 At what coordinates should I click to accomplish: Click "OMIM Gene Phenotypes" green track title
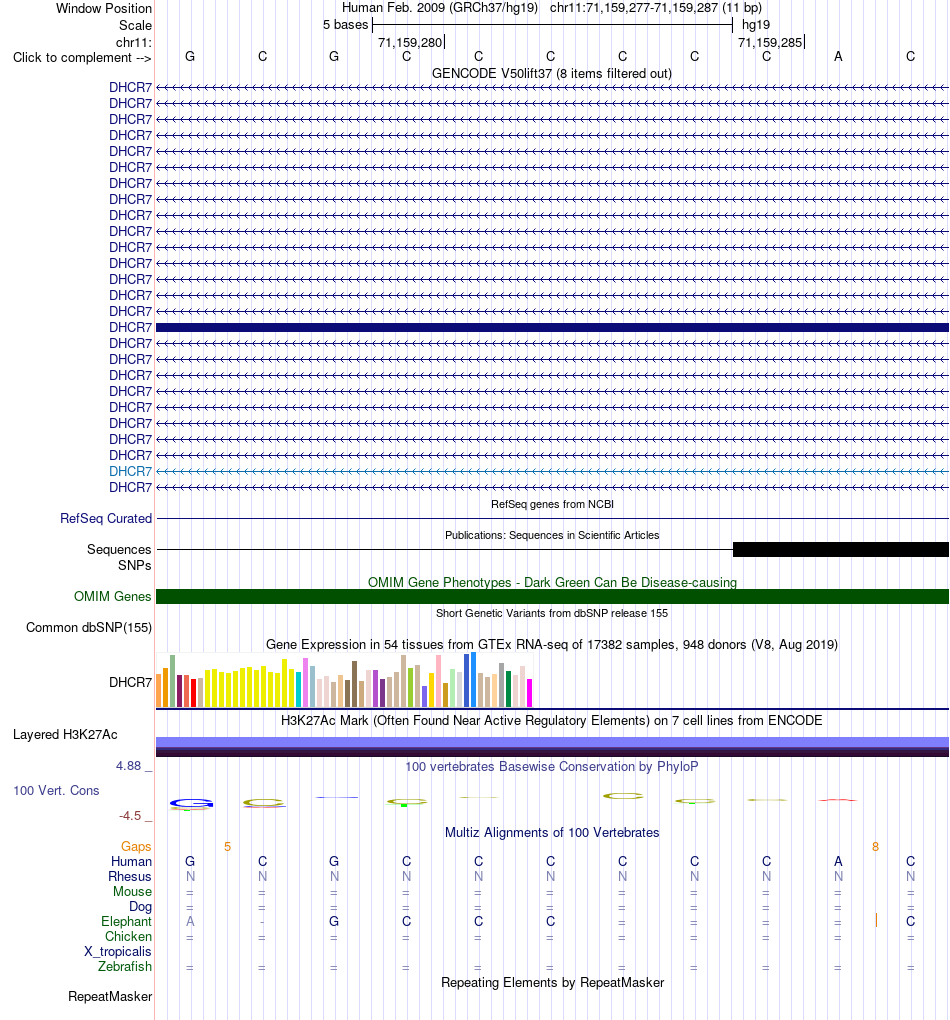tap(552, 582)
